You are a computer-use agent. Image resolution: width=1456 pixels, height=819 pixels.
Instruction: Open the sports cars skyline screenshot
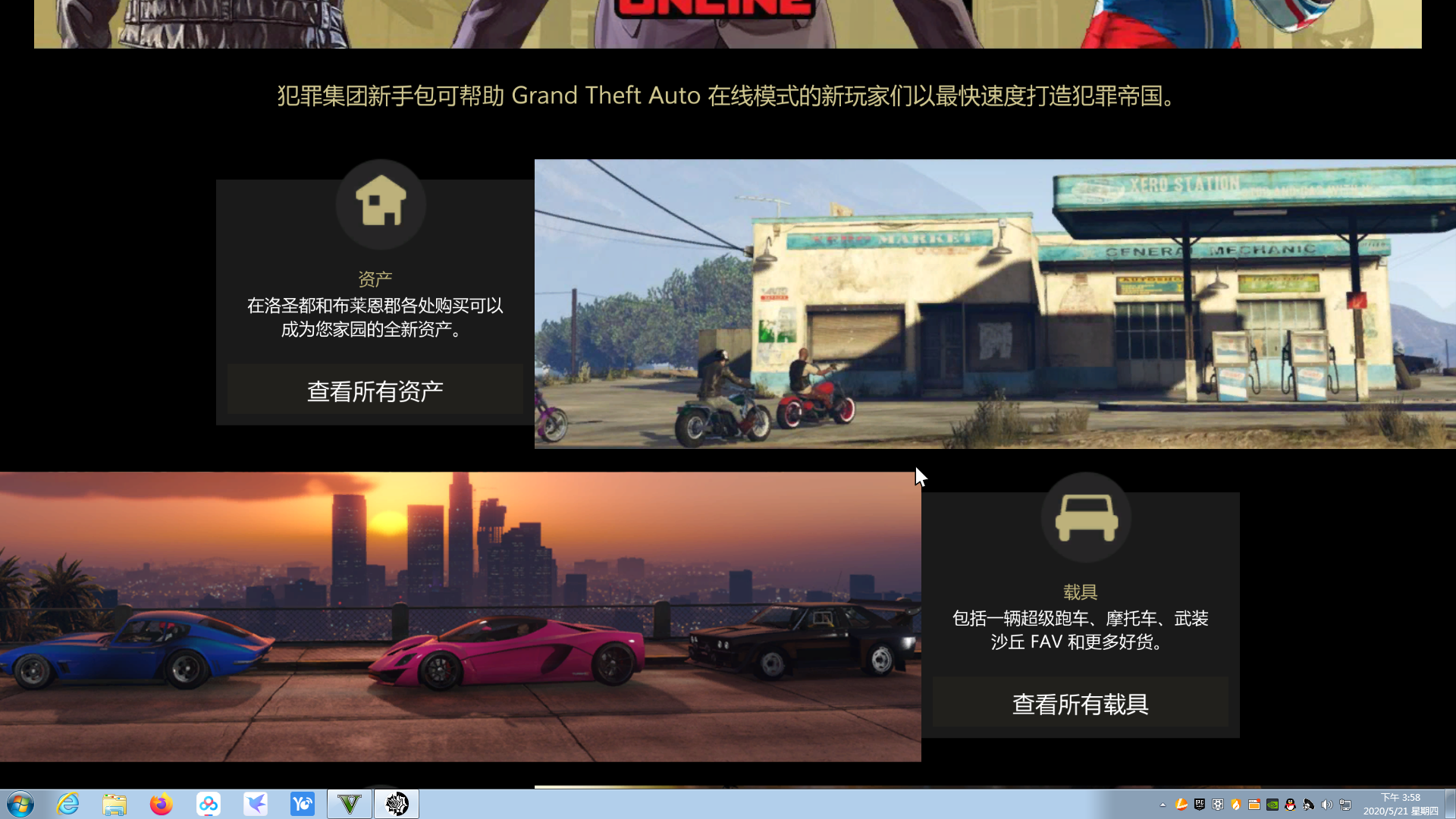click(x=460, y=617)
